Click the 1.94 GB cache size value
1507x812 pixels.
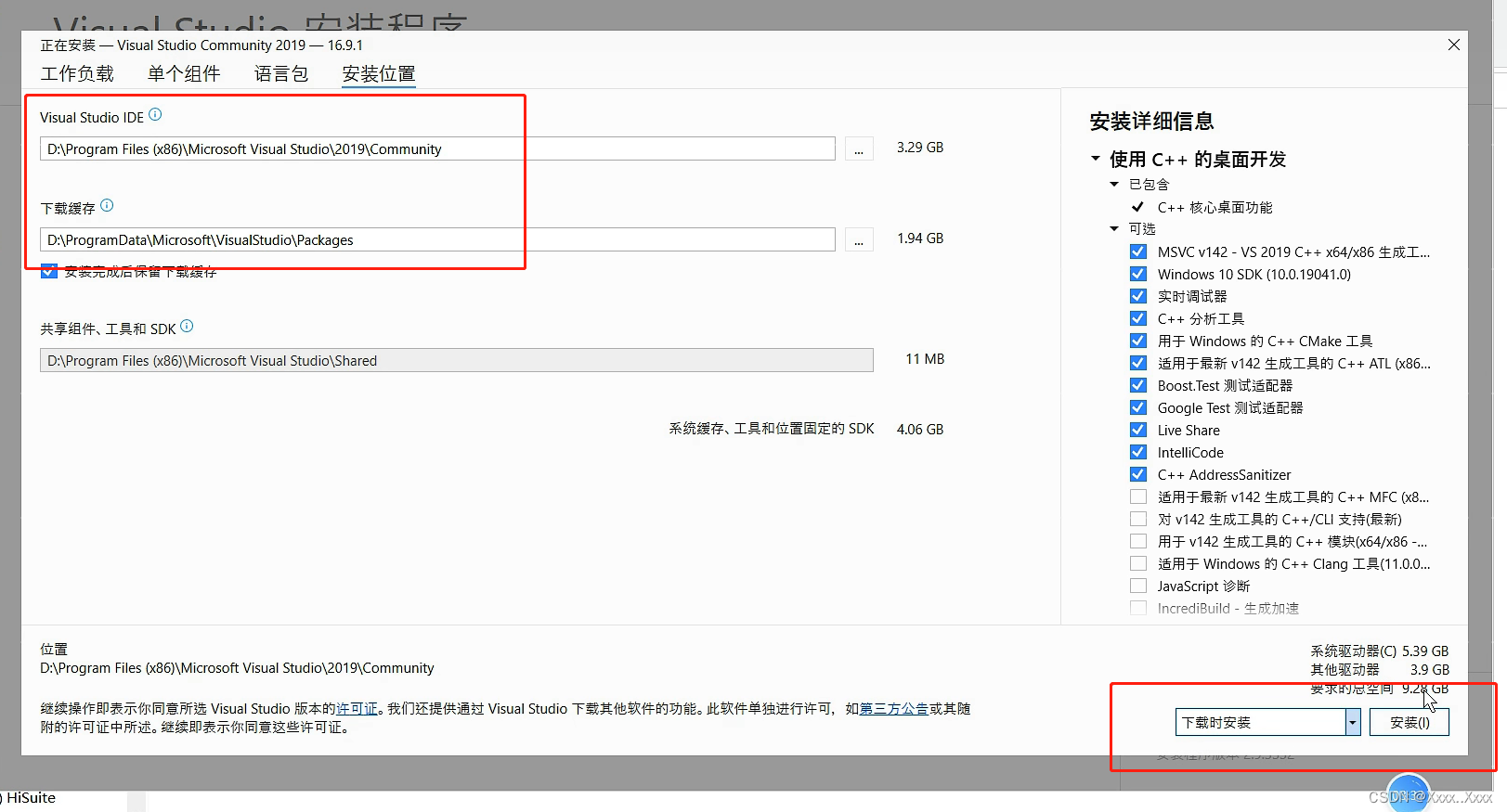pyautogui.click(x=920, y=238)
